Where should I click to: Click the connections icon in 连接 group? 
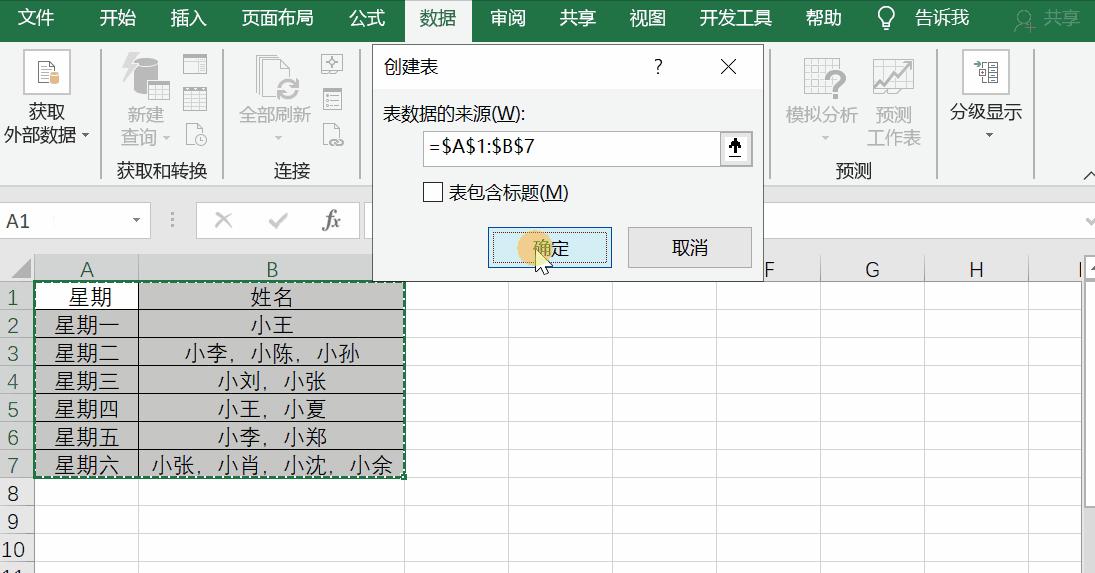tap(332, 64)
